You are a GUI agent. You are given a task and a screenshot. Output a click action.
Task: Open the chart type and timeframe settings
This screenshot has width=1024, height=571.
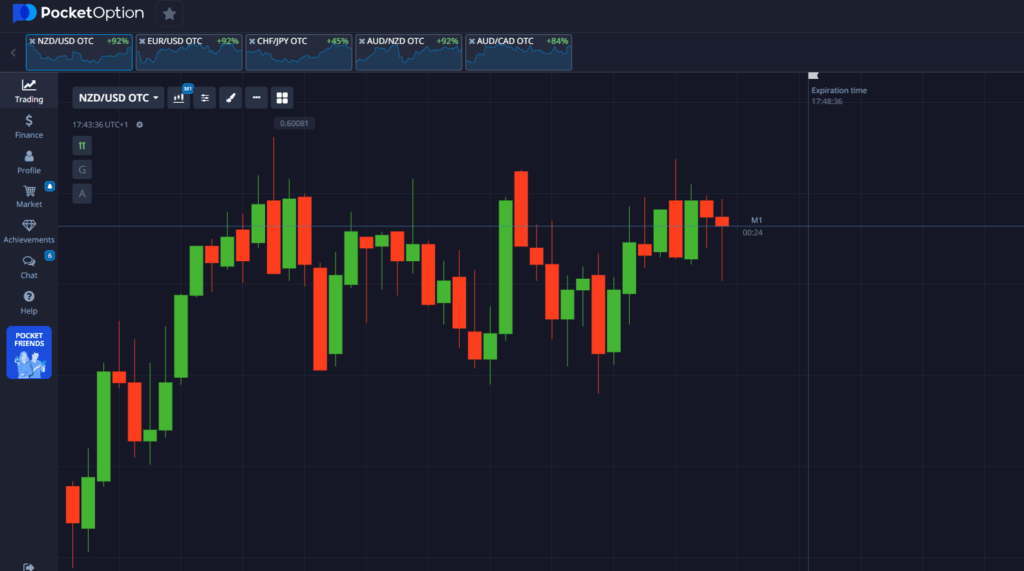tap(180, 98)
